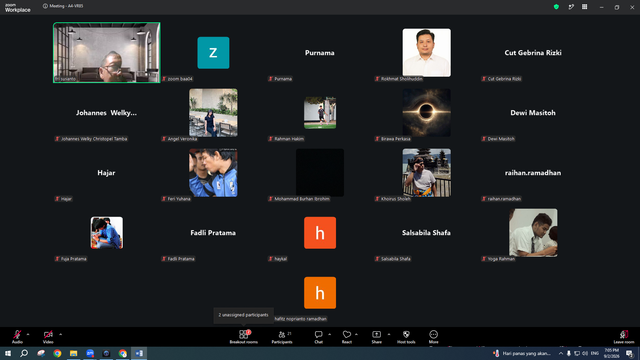Switch to Word in the taskbar

[x=139, y=353]
